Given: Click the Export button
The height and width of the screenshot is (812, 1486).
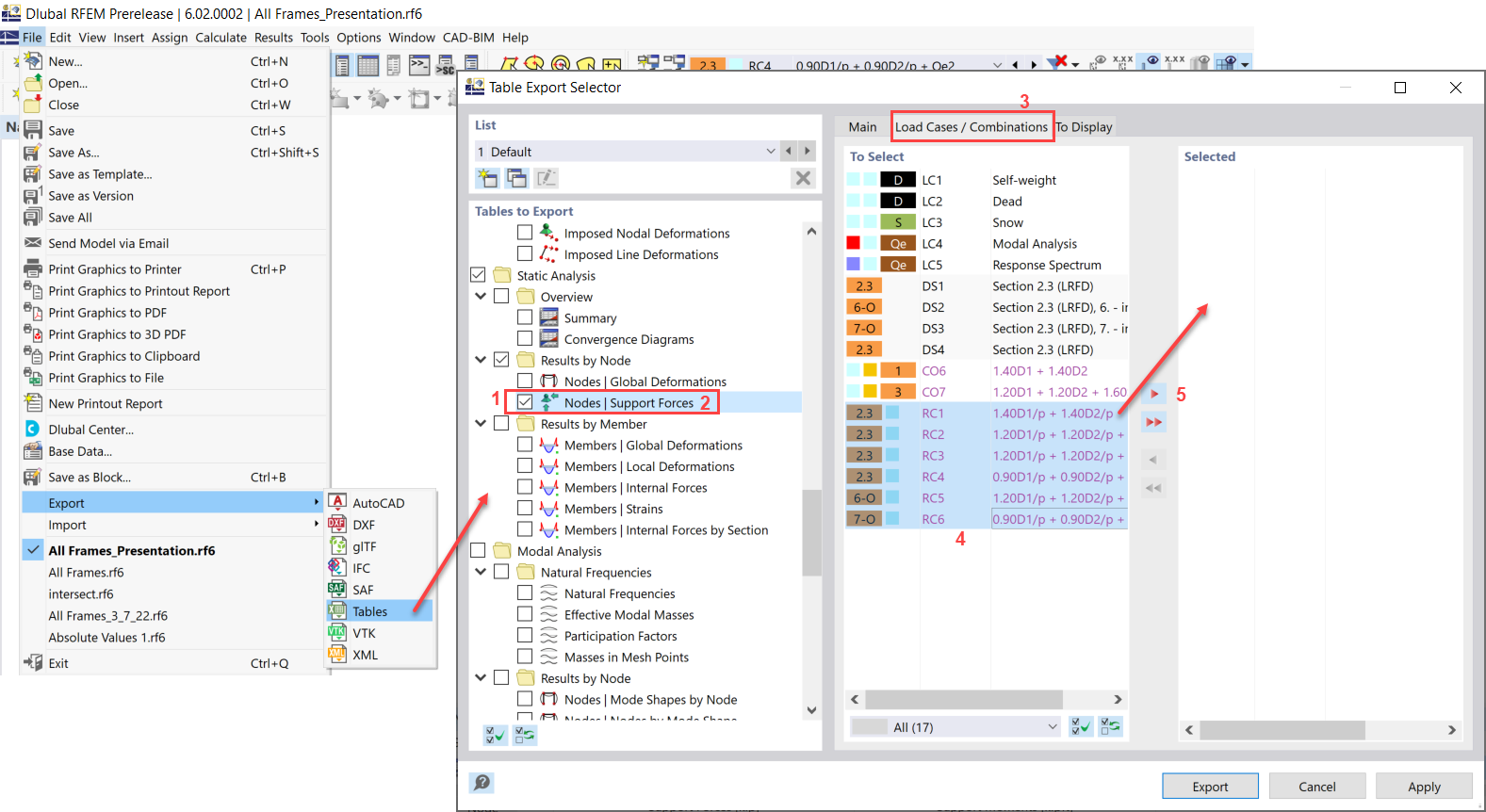Looking at the screenshot, I should [1210, 787].
